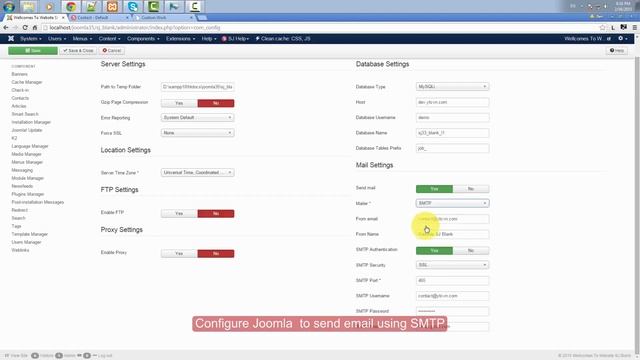Open the SJ Help menu
Viewport: 640px width, 360px height.
[x=236, y=38]
